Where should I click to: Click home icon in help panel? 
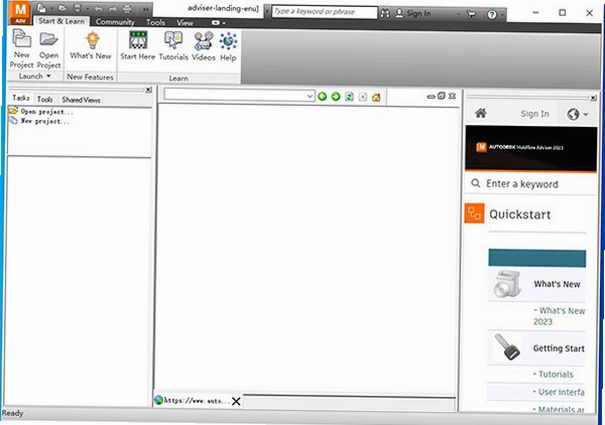(480, 113)
